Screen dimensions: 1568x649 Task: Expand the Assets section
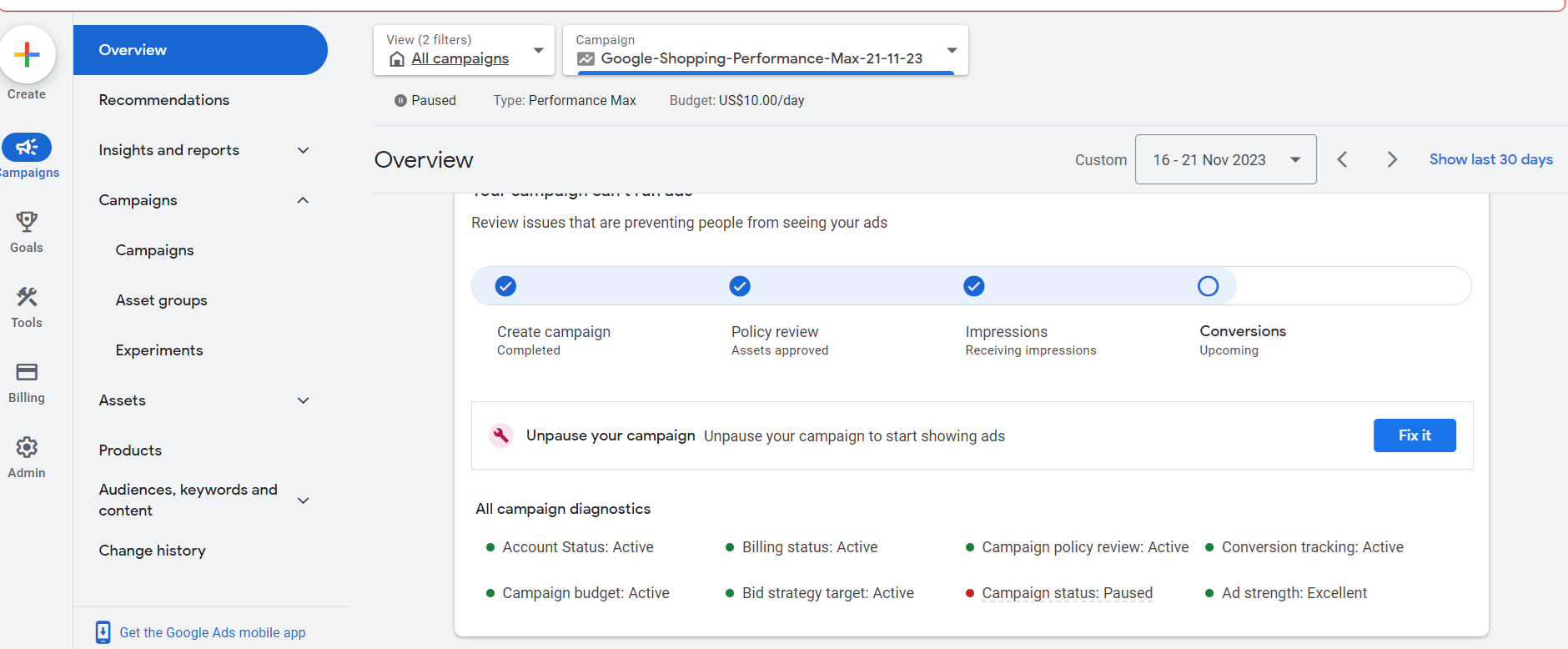point(304,400)
